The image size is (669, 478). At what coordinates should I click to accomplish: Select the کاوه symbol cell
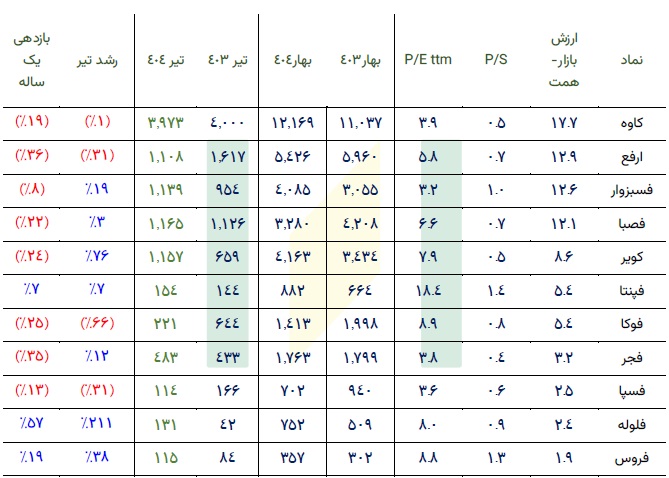(x=631, y=123)
